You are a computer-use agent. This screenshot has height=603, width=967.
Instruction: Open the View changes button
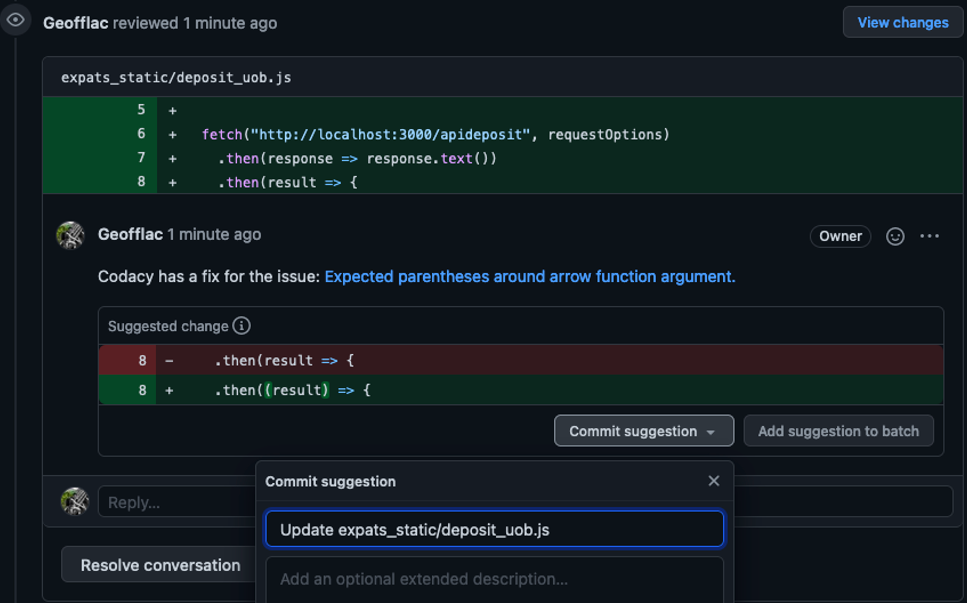coord(903,23)
